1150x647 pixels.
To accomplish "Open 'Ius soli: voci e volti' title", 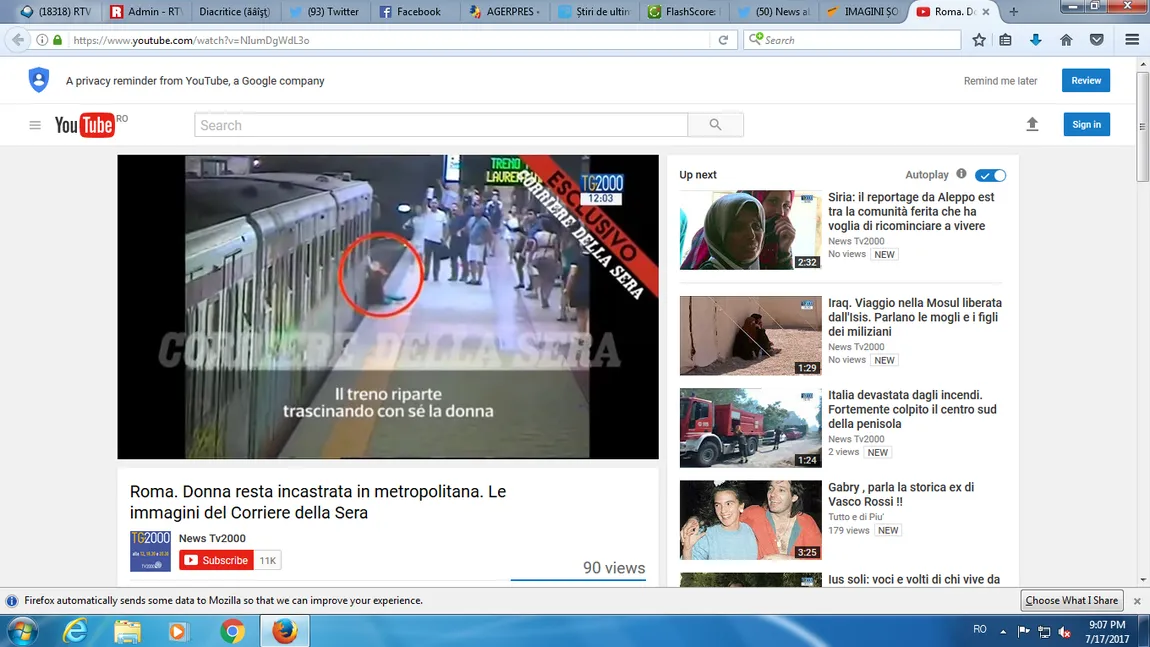I will coord(914,580).
